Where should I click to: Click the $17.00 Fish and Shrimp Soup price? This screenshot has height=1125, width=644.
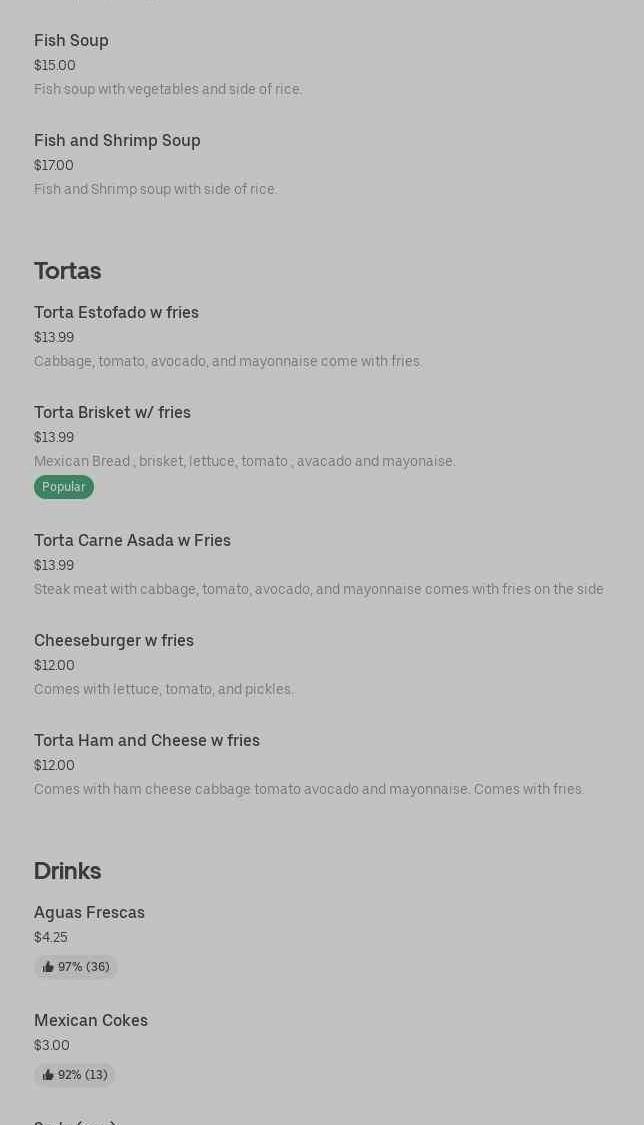54,165
